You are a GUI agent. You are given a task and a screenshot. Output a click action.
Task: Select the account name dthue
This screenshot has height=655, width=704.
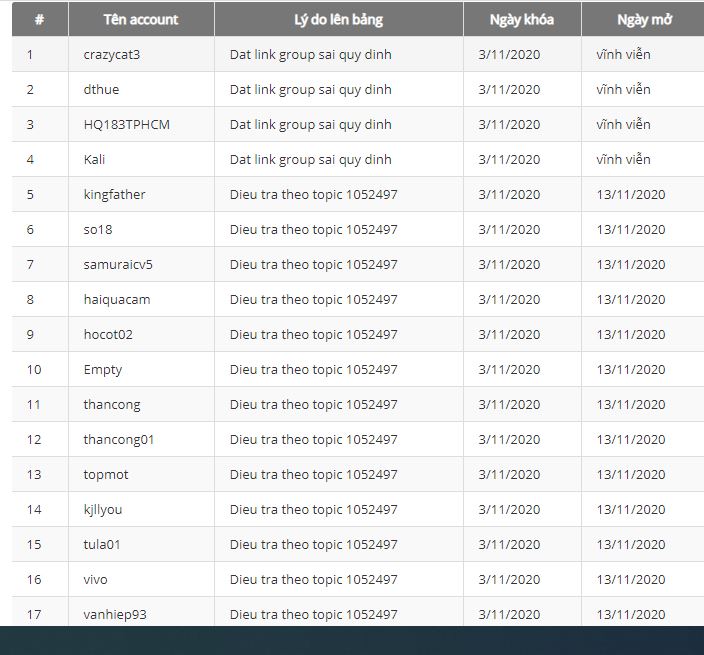[x=101, y=89]
